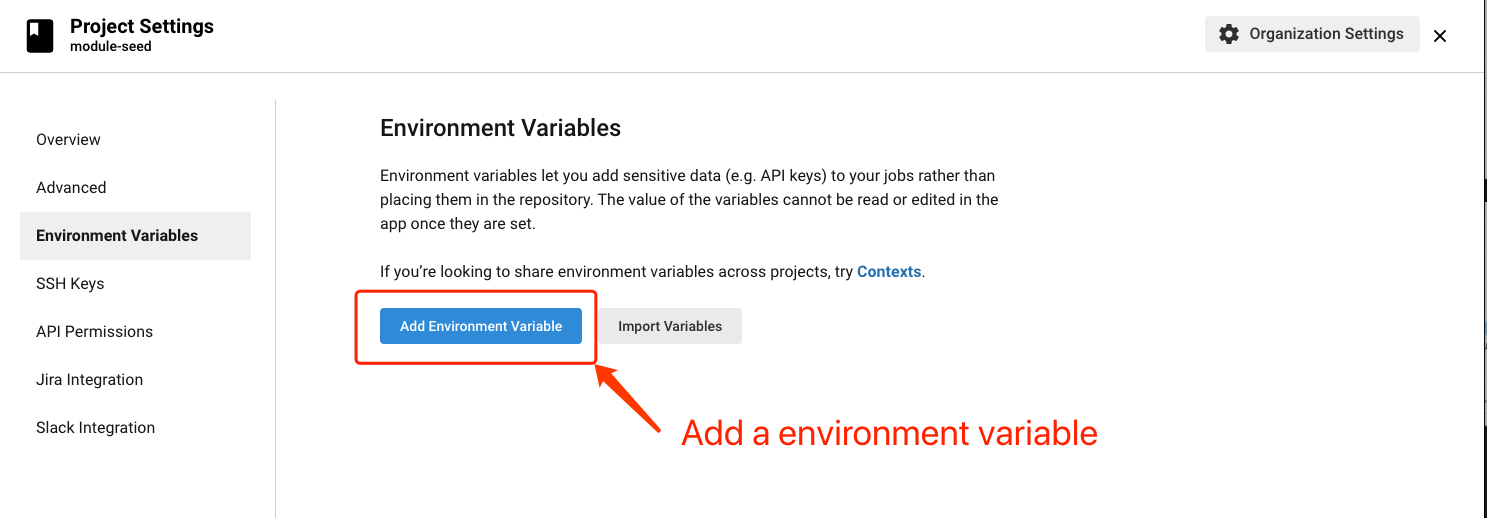Click the Environment Variables main heading
This screenshot has height=518, width=1487.
(500, 128)
